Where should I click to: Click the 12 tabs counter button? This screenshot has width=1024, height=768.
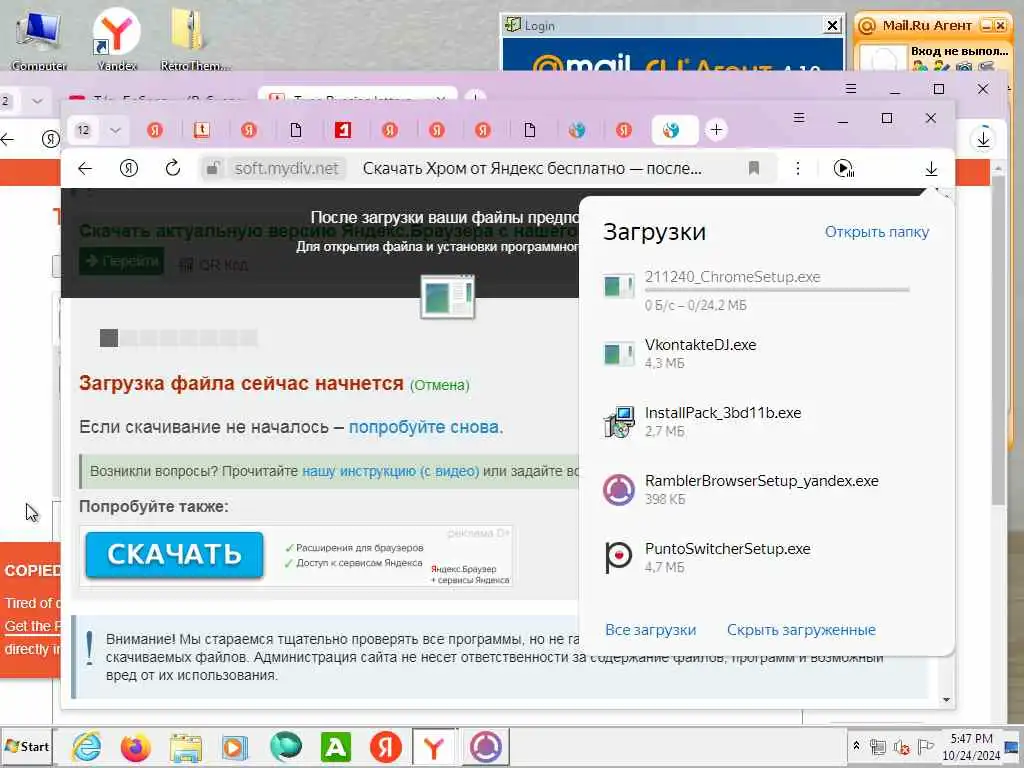(x=83, y=130)
